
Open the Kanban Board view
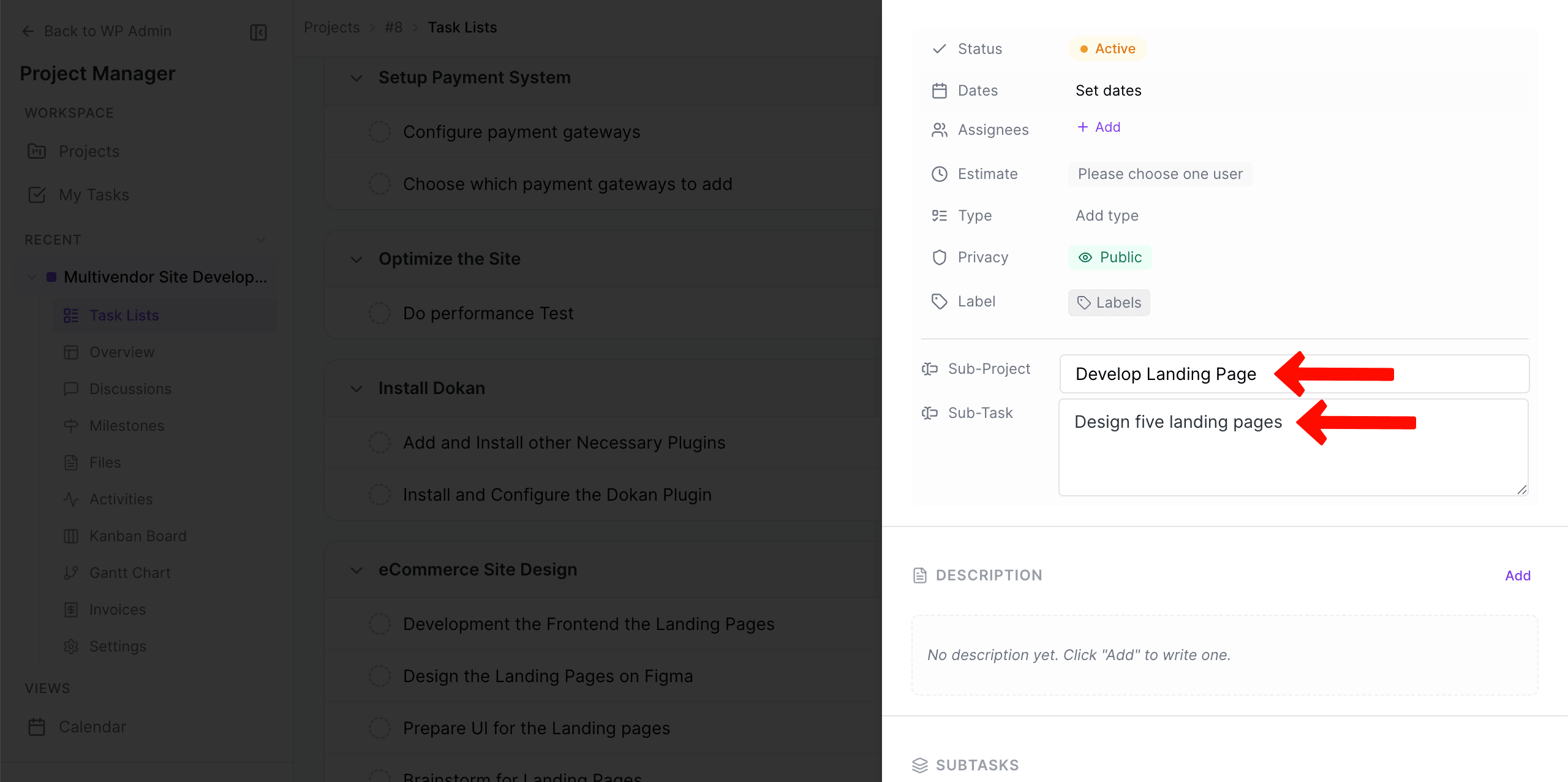[x=138, y=536]
